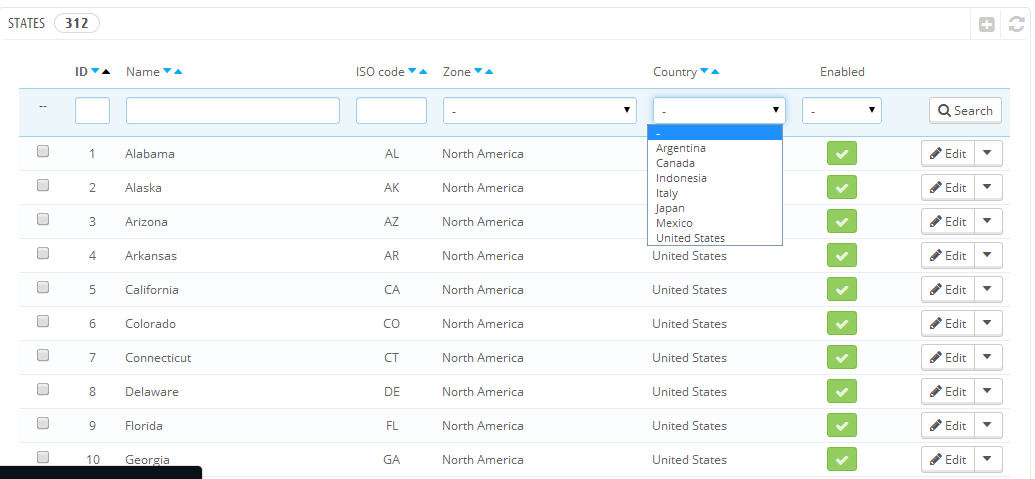Check the Alaska row checkbox
Image resolution: width=1035 pixels, height=479 pixels.
(43, 185)
